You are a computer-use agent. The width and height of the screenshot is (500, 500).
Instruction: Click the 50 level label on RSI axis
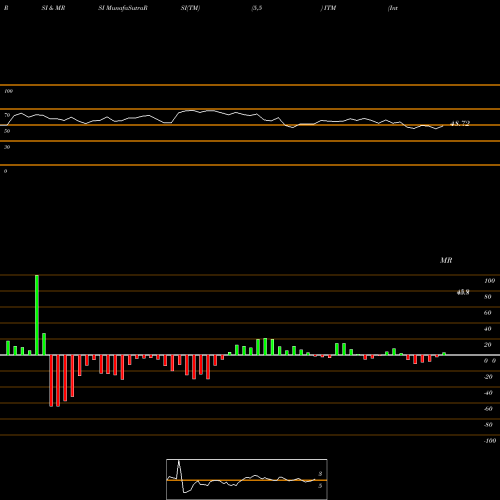tap(7, 131)
